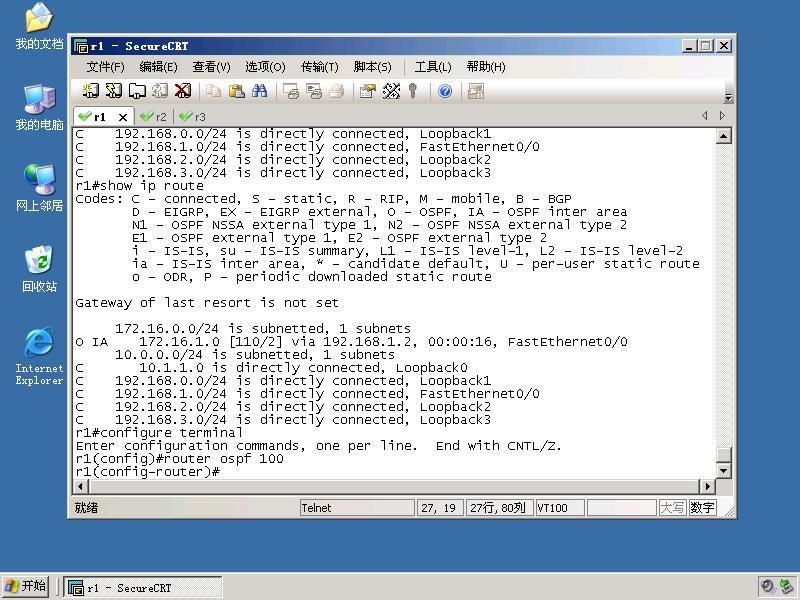Close the r1 tab with X

click(x=122, y=117)
